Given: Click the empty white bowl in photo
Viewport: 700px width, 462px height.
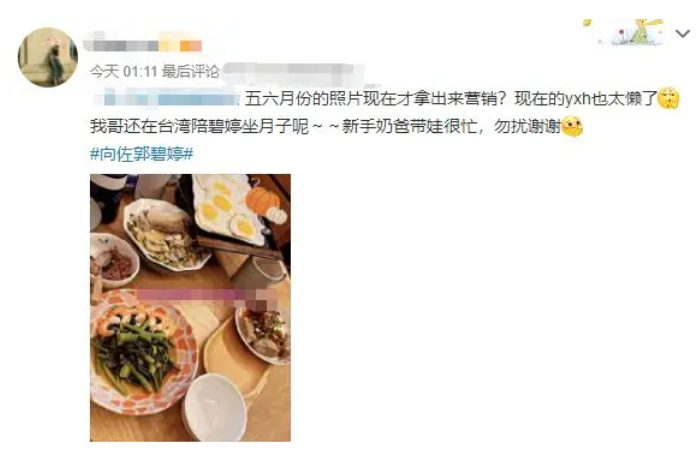Looking at the screenshot, I should [x=215, y=407].
